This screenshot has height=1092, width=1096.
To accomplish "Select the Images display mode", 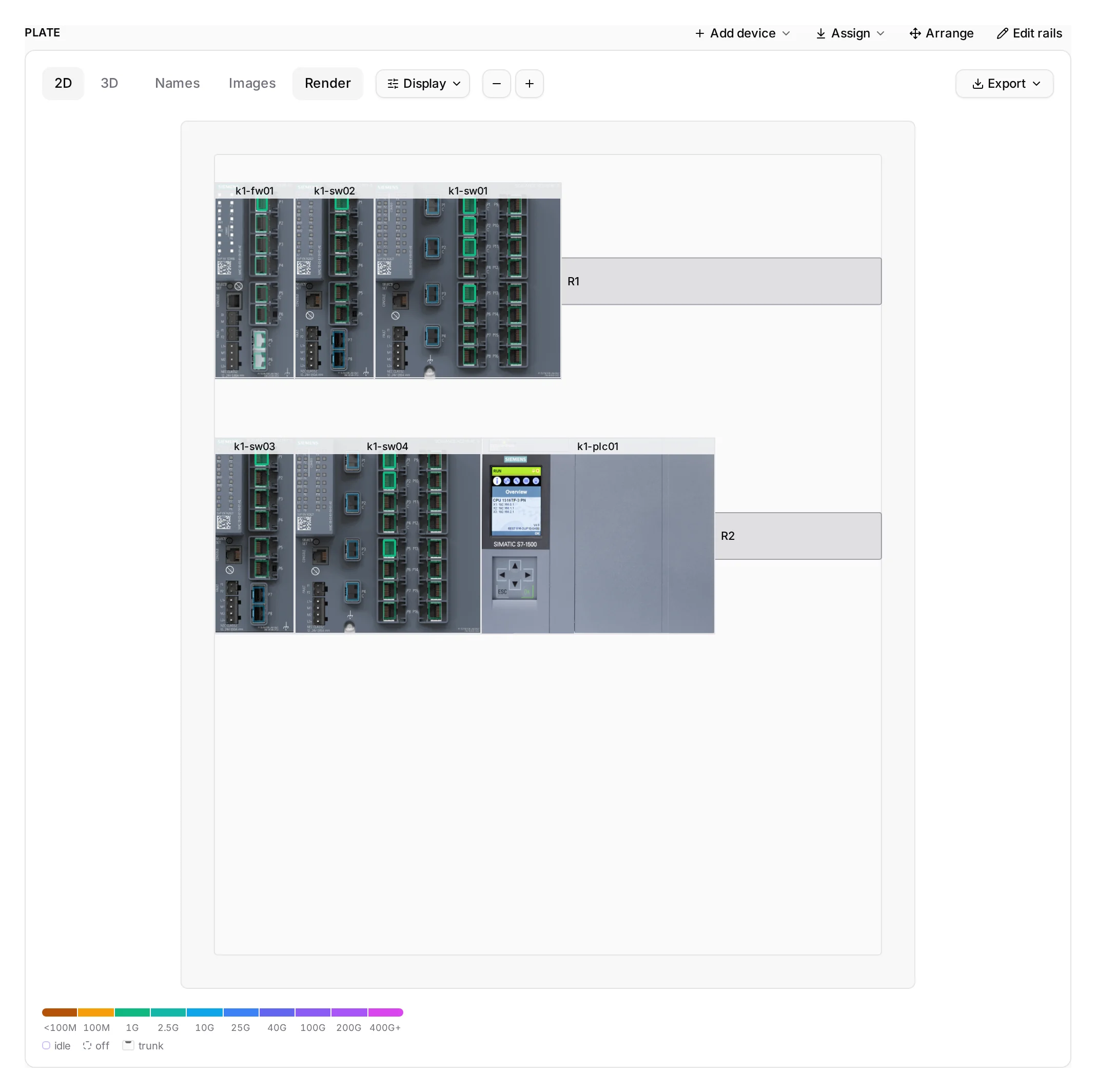I will click(252, 84).
